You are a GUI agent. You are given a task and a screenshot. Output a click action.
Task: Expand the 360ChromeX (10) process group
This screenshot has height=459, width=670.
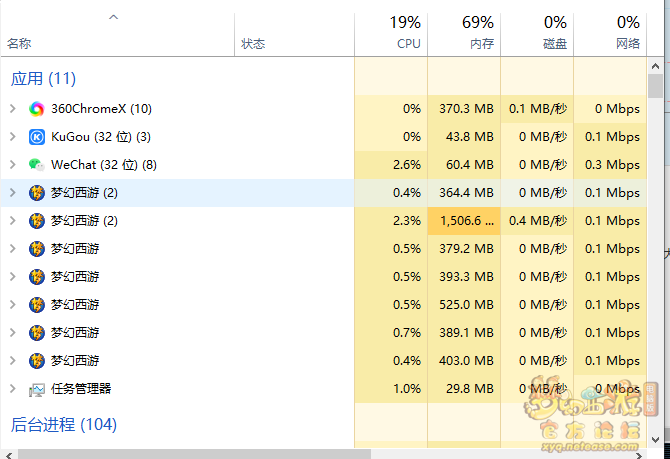(x=13, y=109)
